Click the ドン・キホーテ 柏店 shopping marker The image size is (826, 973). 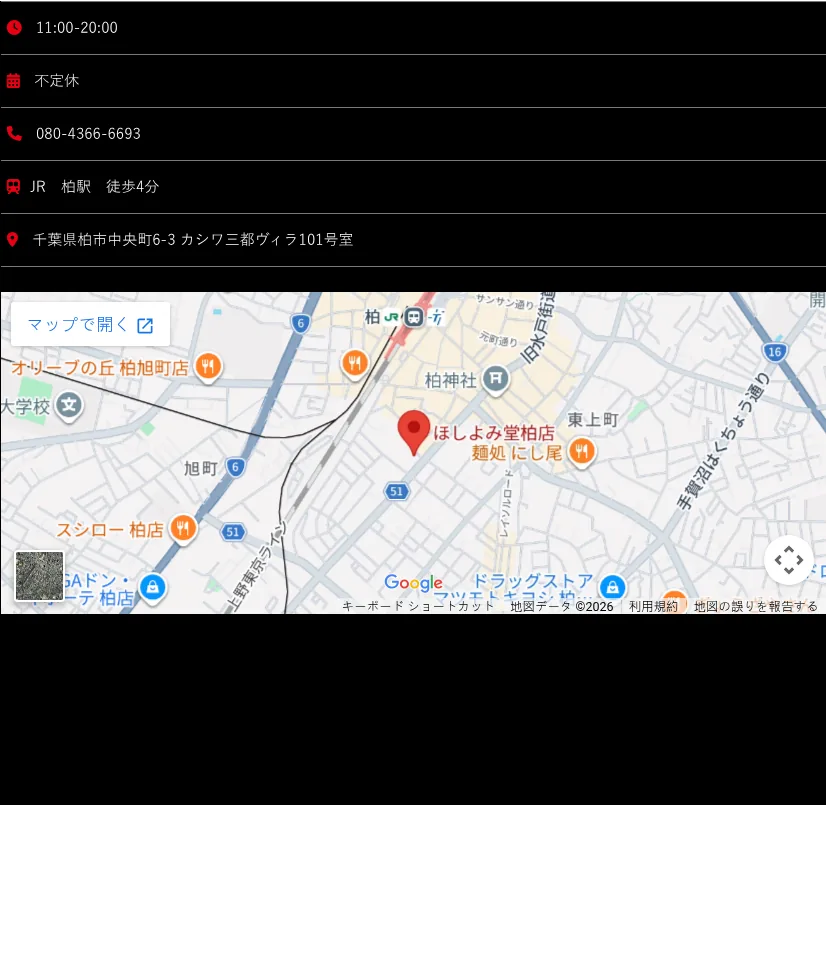(153, 586)
